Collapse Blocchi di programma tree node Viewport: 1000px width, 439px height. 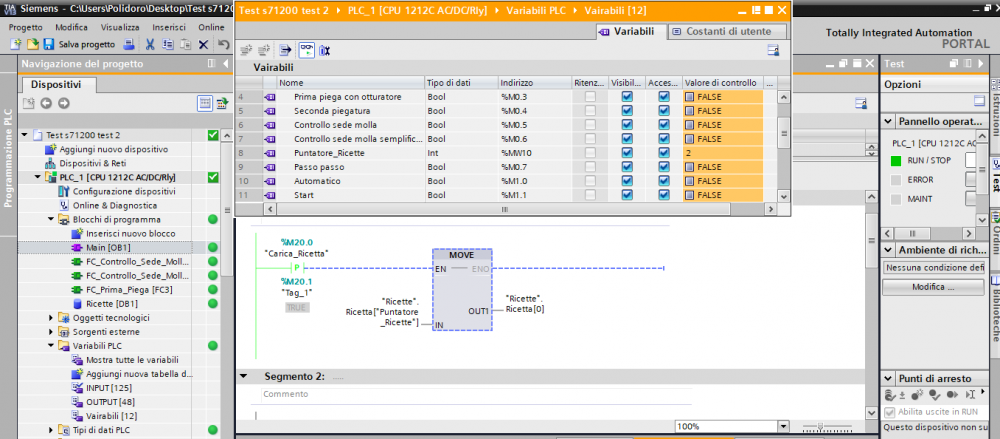(x=51, y=220)
